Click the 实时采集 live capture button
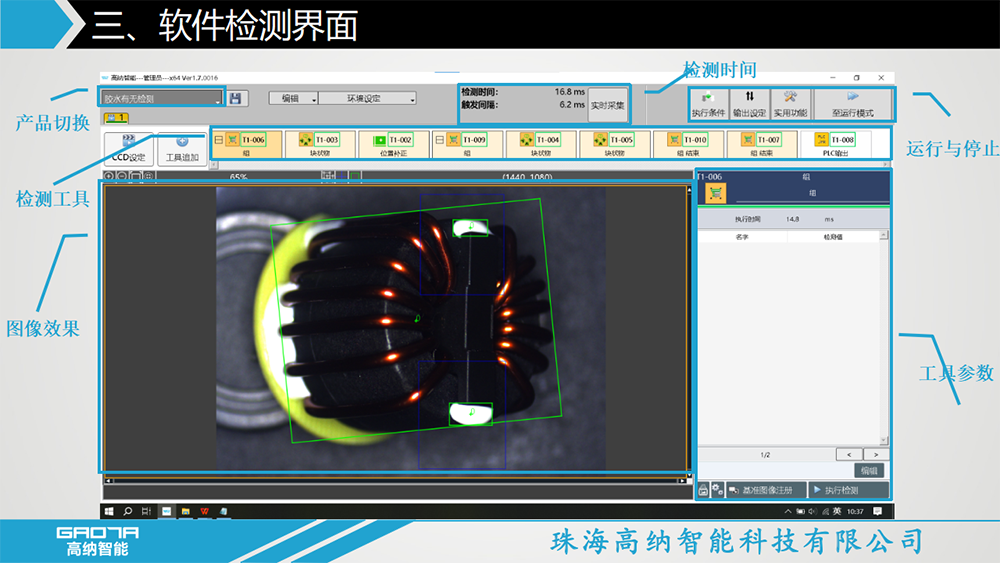Image resolution: width=1000 pixels, height=563 pixels. (x=607, y=104)
